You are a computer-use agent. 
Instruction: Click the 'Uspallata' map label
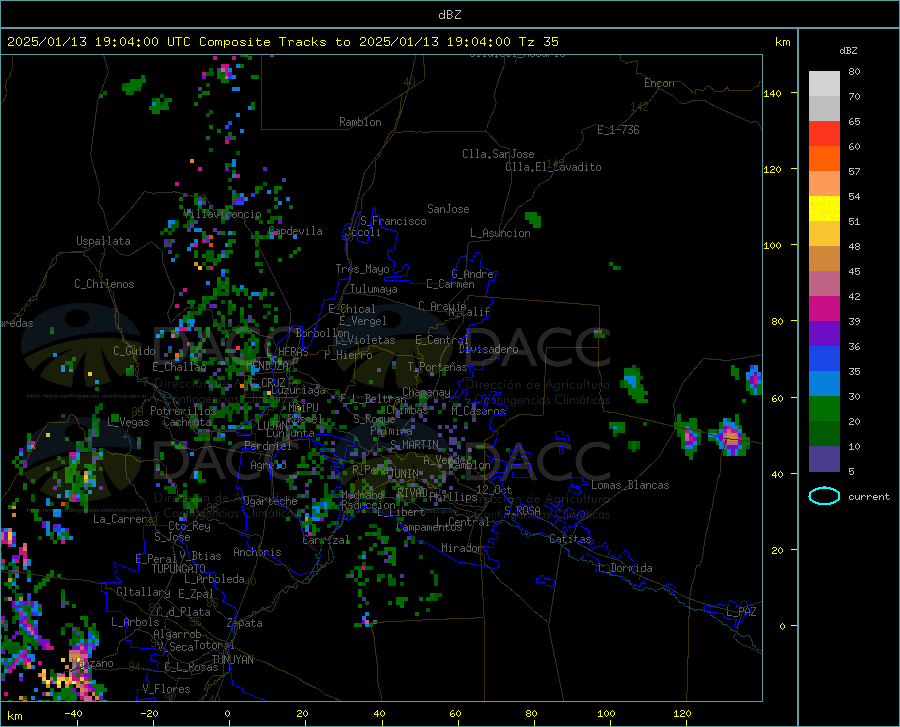point(103,241)
